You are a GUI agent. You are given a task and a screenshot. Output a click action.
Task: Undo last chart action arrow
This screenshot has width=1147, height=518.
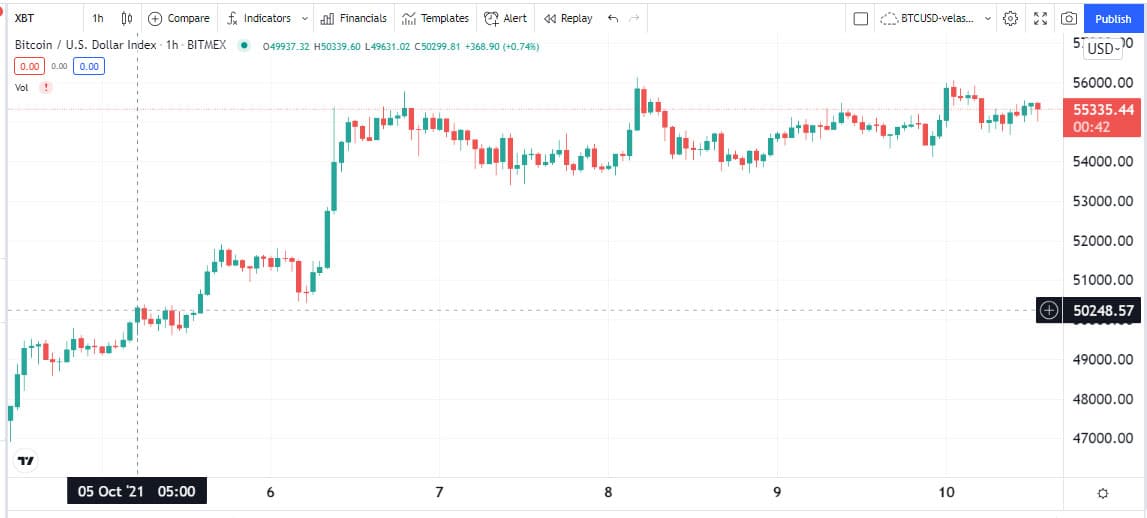[613, 18]
